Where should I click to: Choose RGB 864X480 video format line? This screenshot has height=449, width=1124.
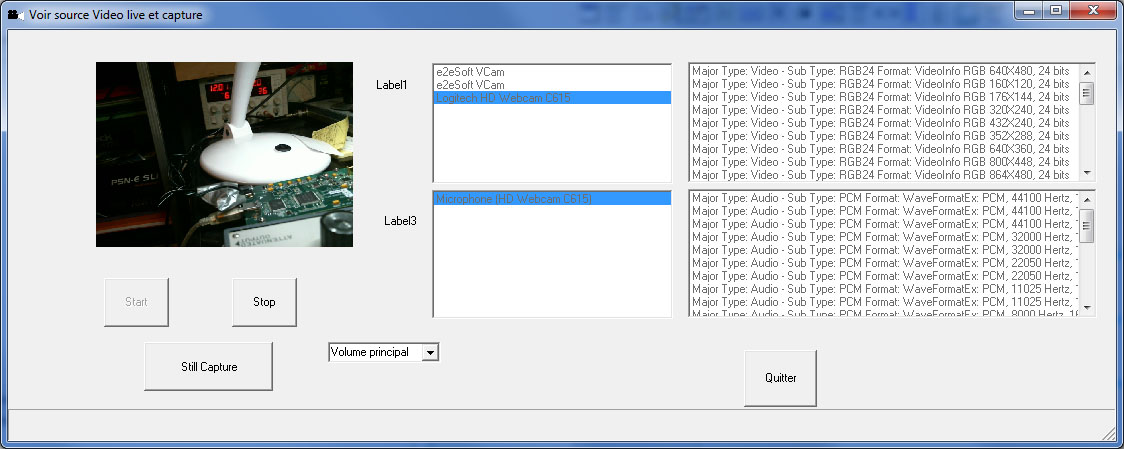click(884, 174)
